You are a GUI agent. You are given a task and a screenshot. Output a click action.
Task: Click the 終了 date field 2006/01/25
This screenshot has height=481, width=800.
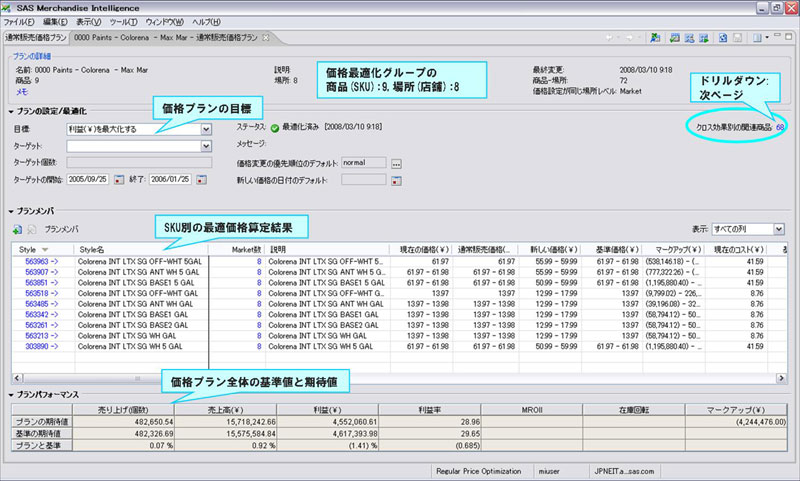pyautogui.click(x=170, y=180)
